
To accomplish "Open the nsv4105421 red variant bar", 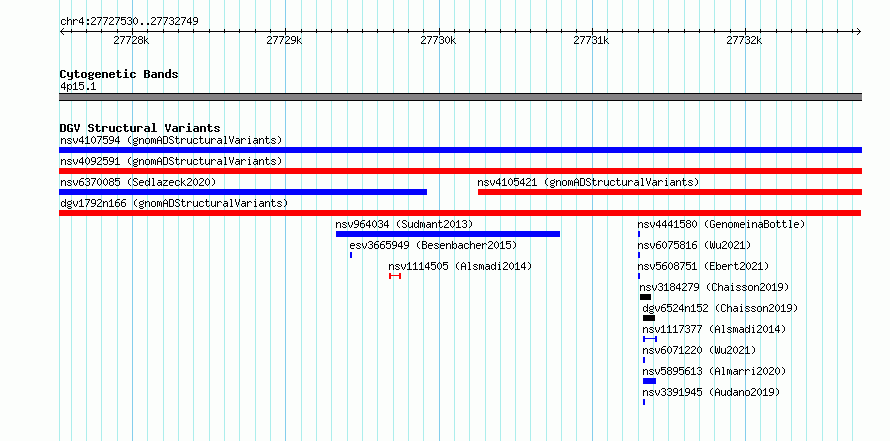I will click(670, 192).
